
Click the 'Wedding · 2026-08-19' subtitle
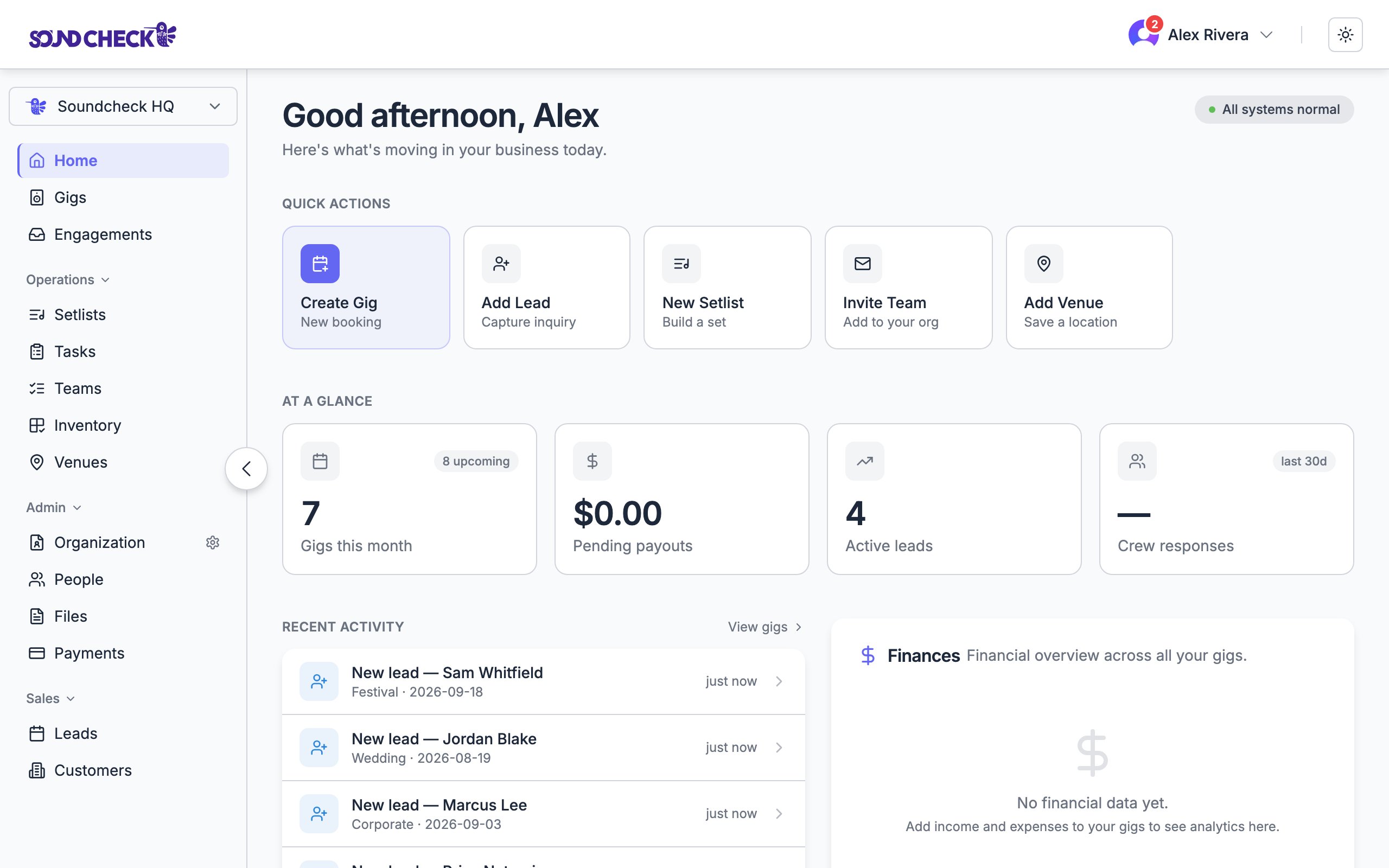[421, 758]
